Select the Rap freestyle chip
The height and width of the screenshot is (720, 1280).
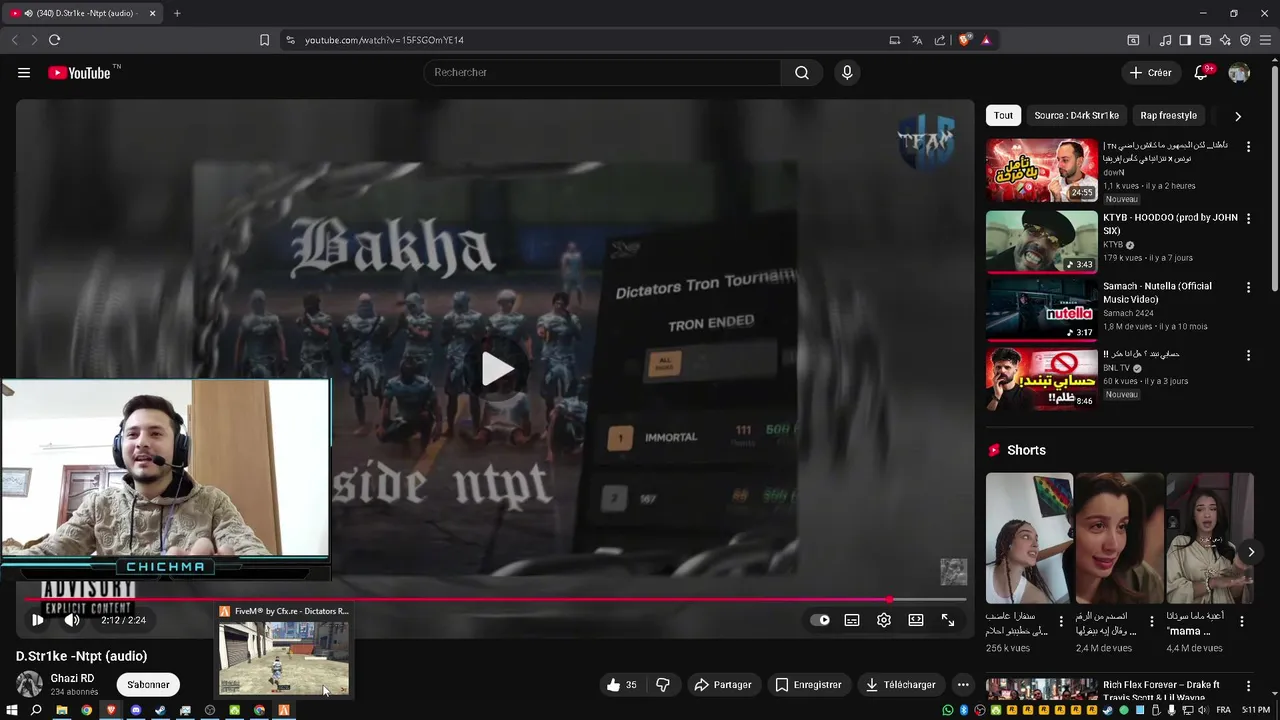tap(1168, 115)
